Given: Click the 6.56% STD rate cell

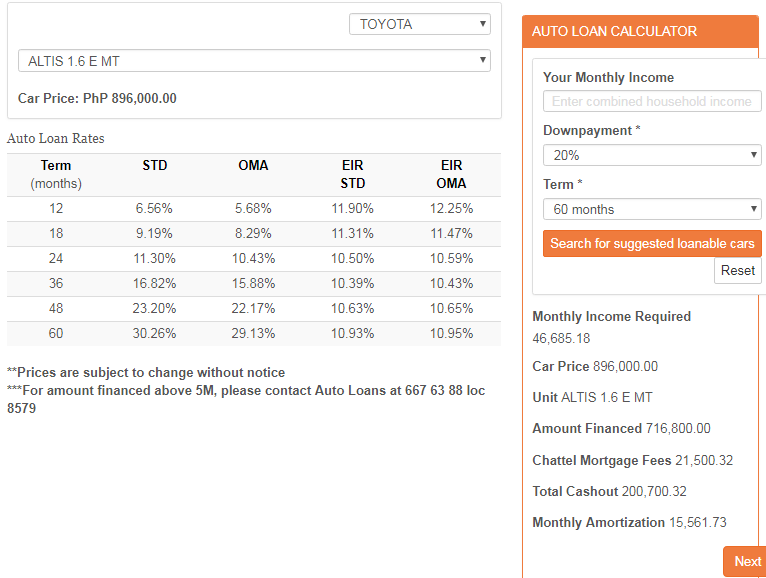Looking at the screenshot, I should pyautogui.click(x=154, y=209).
